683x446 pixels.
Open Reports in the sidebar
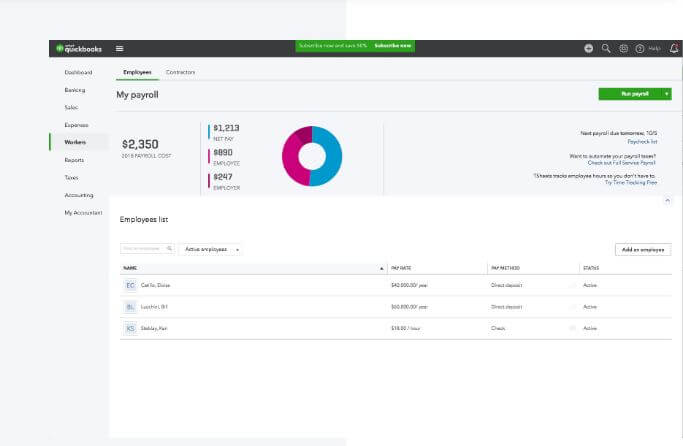pos(74,160)
